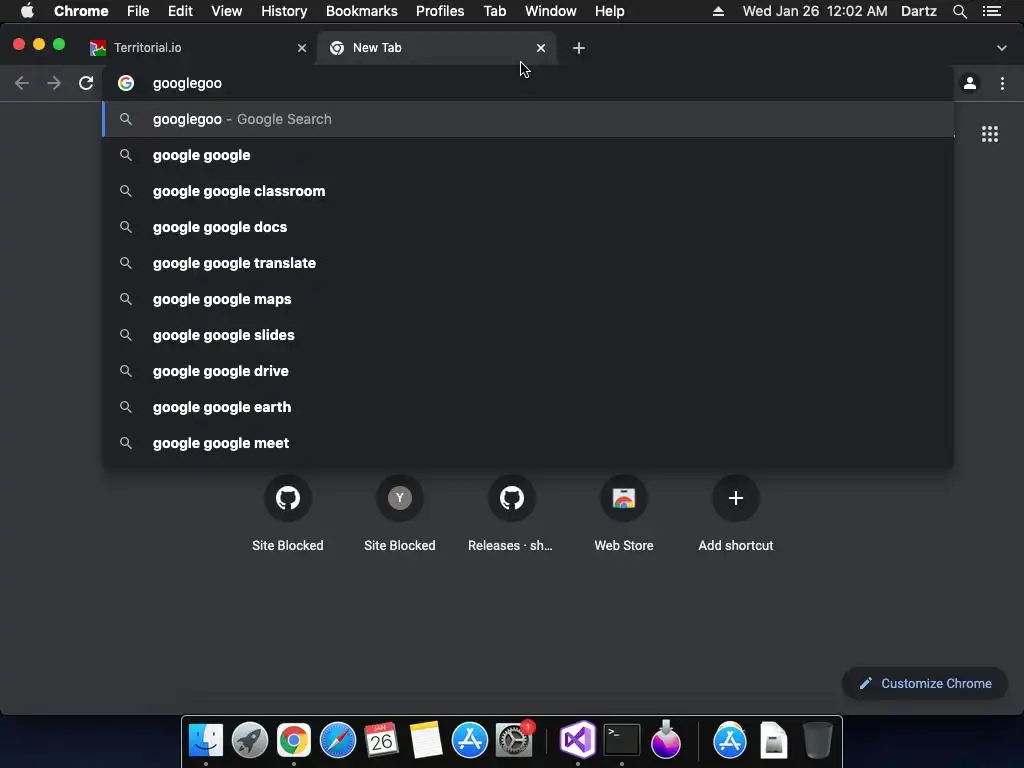Pick the 'google google translate' suggestion
This screenshot has width=1024, height=768.
point(528,263)
